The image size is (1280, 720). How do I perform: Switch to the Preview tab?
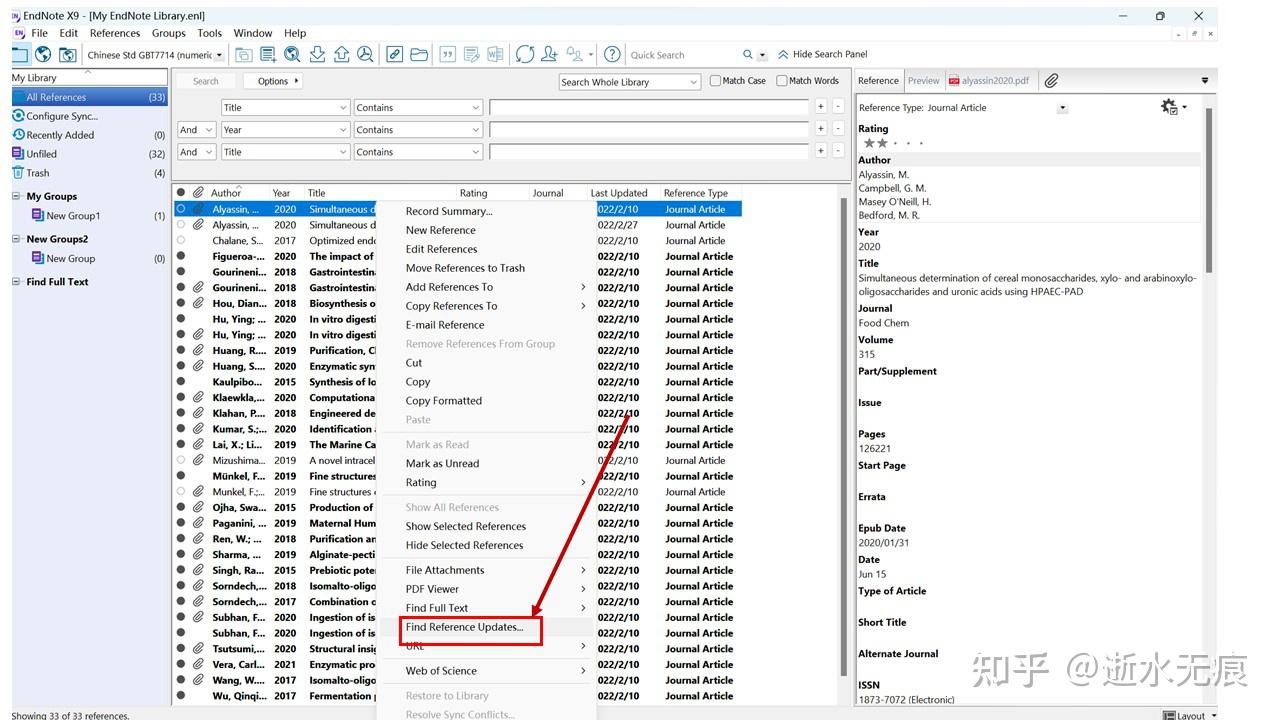(923, 81)
